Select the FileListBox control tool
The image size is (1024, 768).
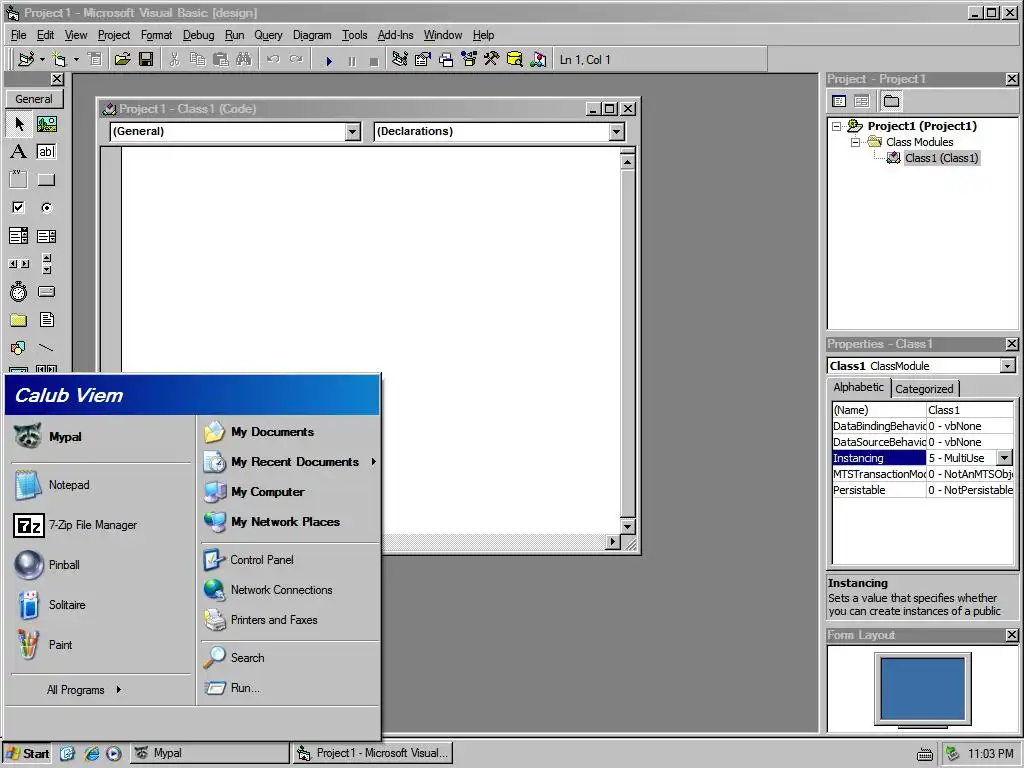[46, 320]
